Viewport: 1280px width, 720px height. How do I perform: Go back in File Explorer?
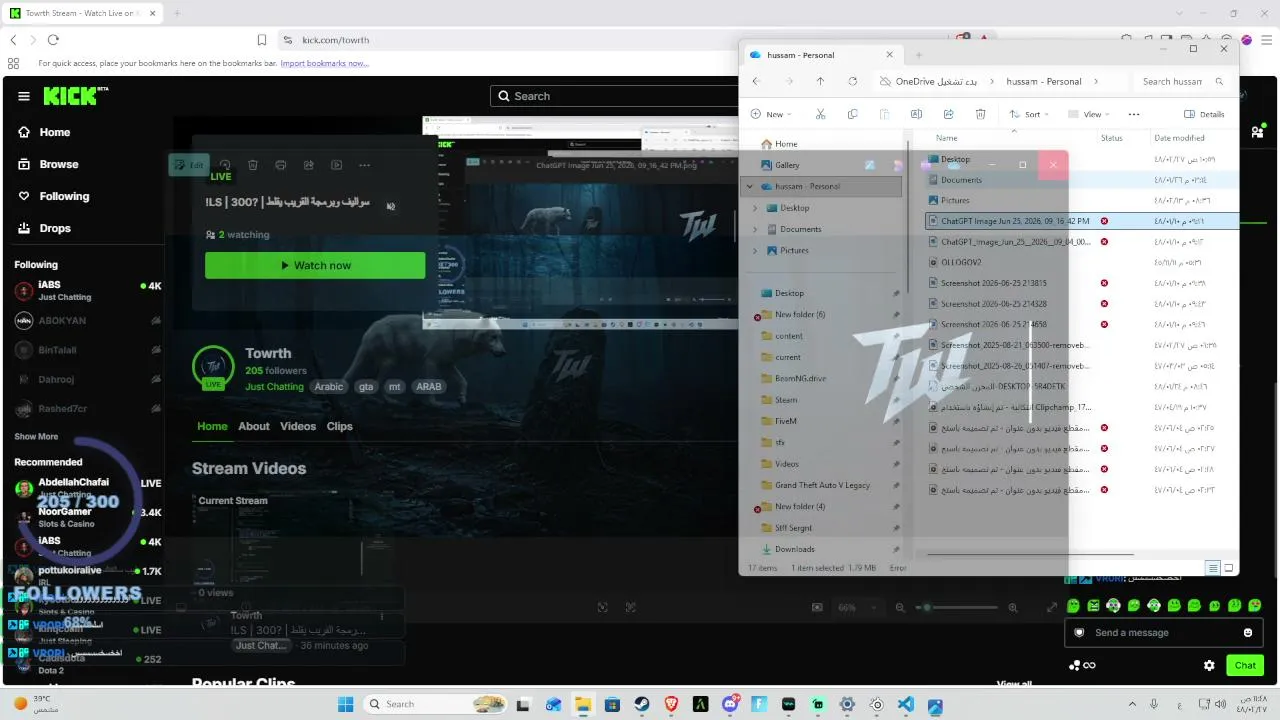[756, 82]
